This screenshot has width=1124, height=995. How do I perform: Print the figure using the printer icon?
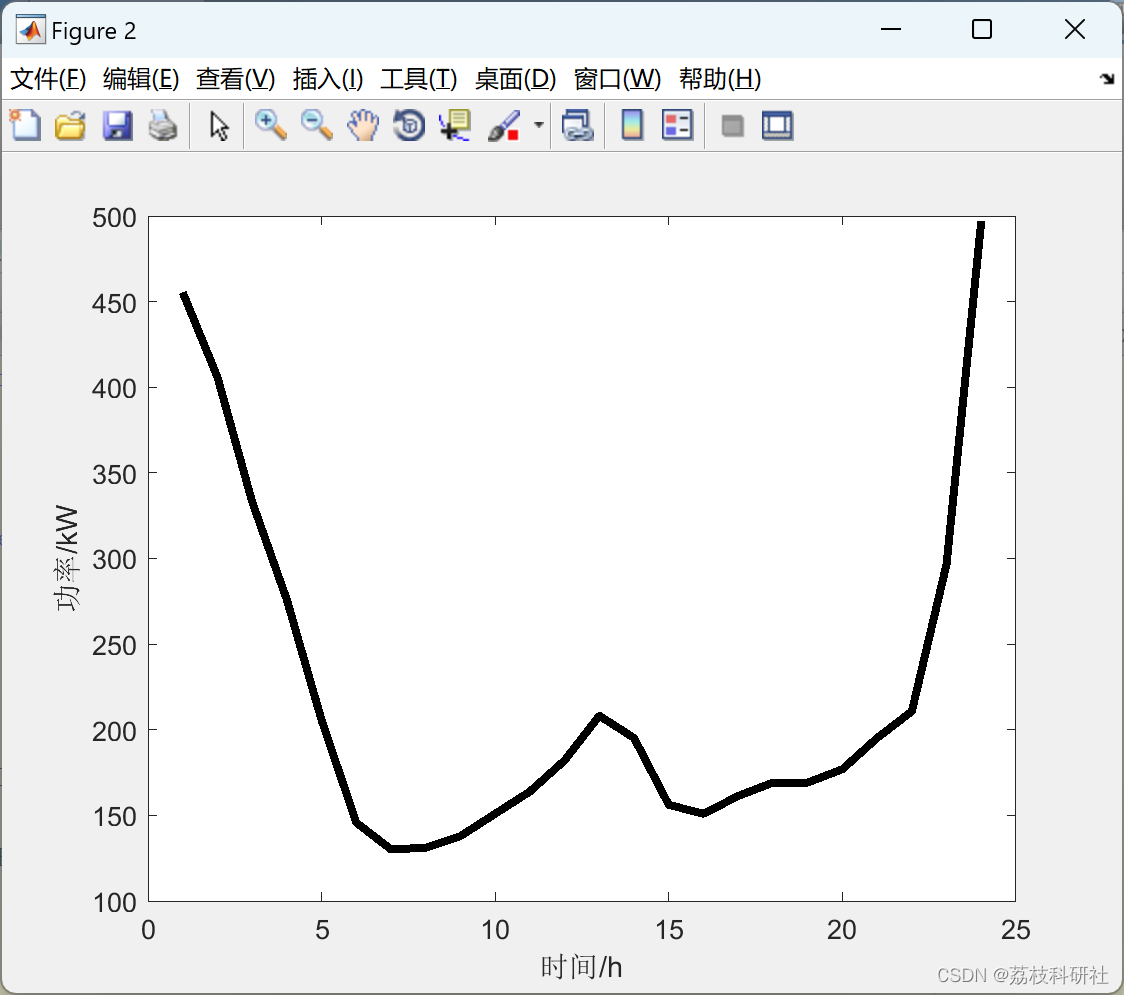click(x=163, y=125)
